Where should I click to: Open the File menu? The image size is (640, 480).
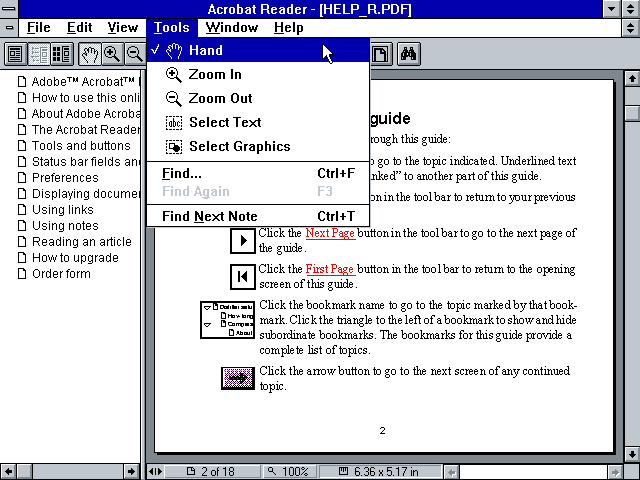coord(38,28)
